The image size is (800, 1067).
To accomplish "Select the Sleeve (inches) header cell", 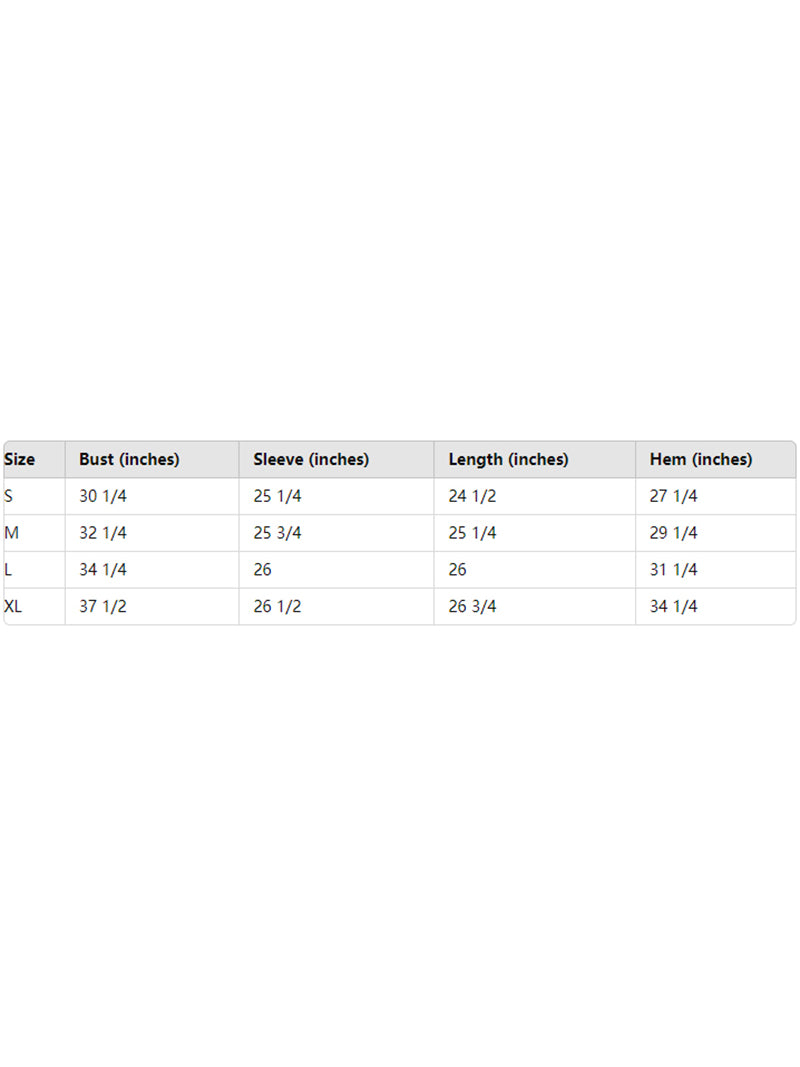I will (x=311, y=460).
